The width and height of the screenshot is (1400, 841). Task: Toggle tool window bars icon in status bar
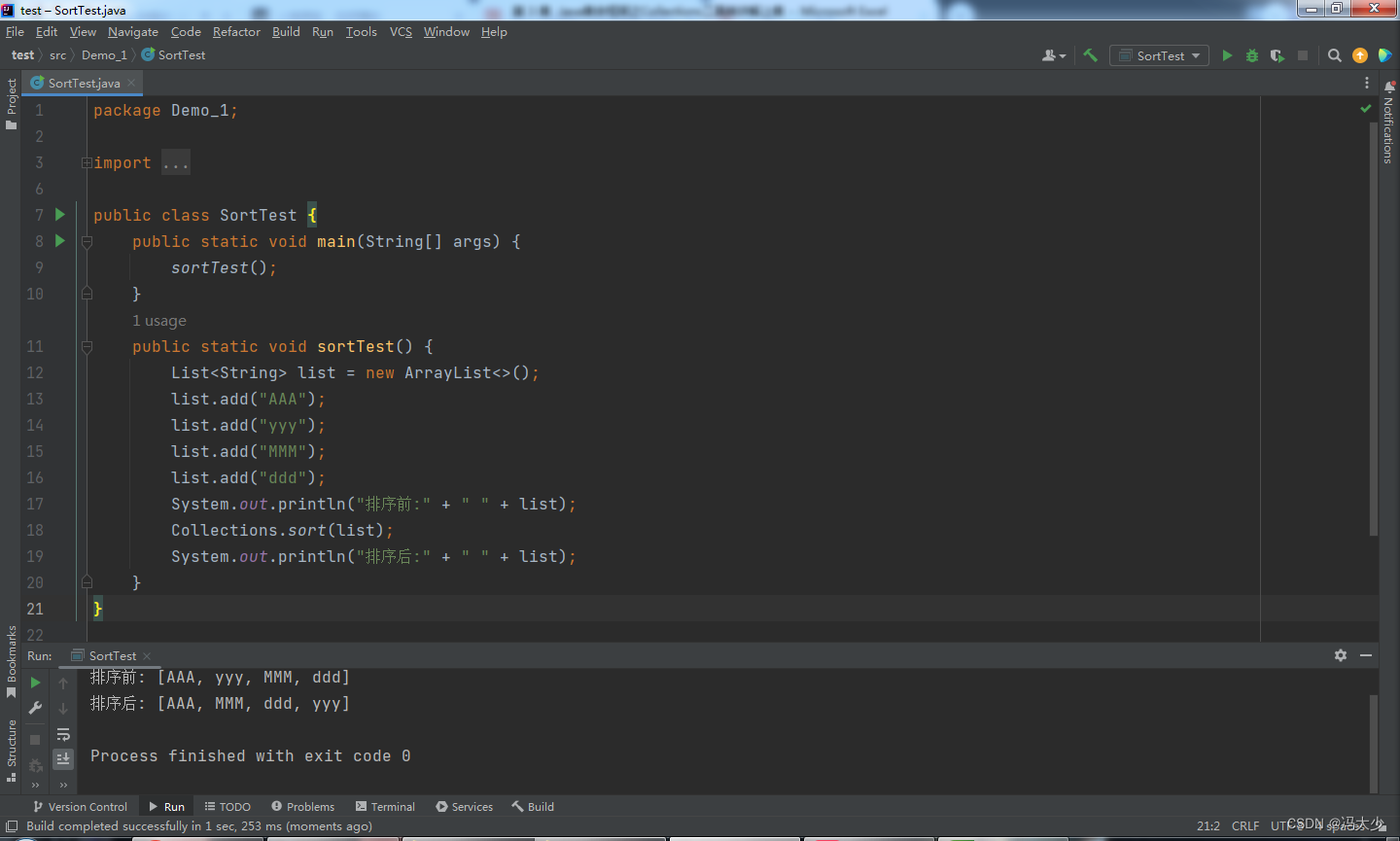click(x=12, y=826)
